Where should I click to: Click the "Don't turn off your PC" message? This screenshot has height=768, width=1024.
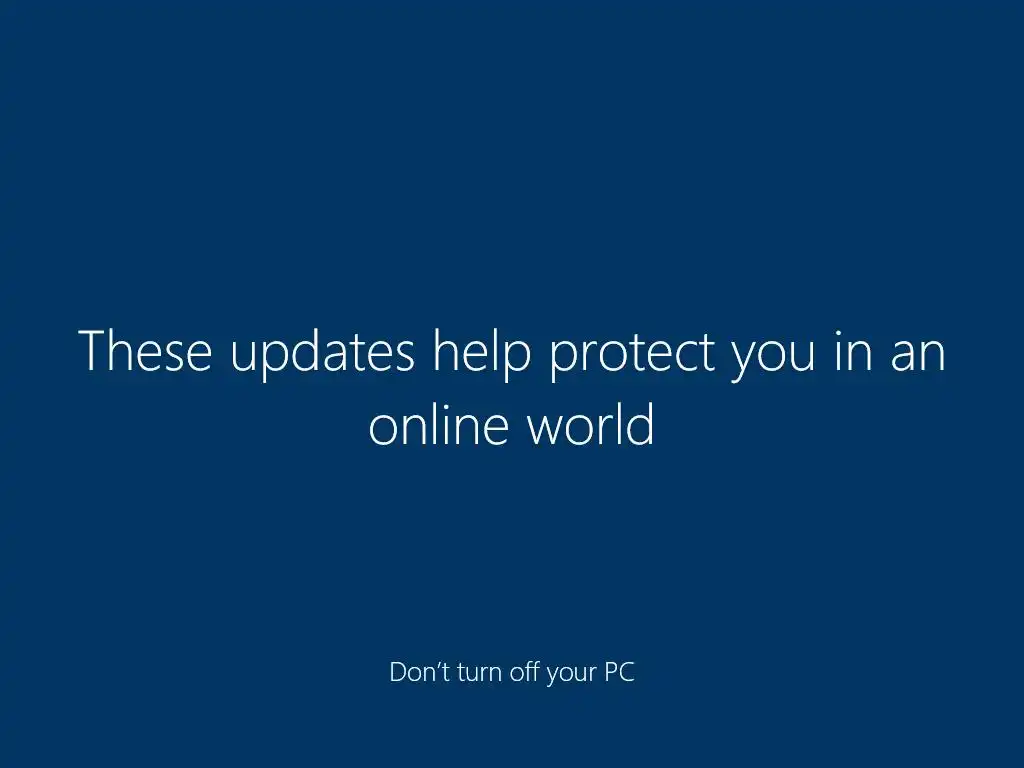pyautogui.click(x=512, y=673)
